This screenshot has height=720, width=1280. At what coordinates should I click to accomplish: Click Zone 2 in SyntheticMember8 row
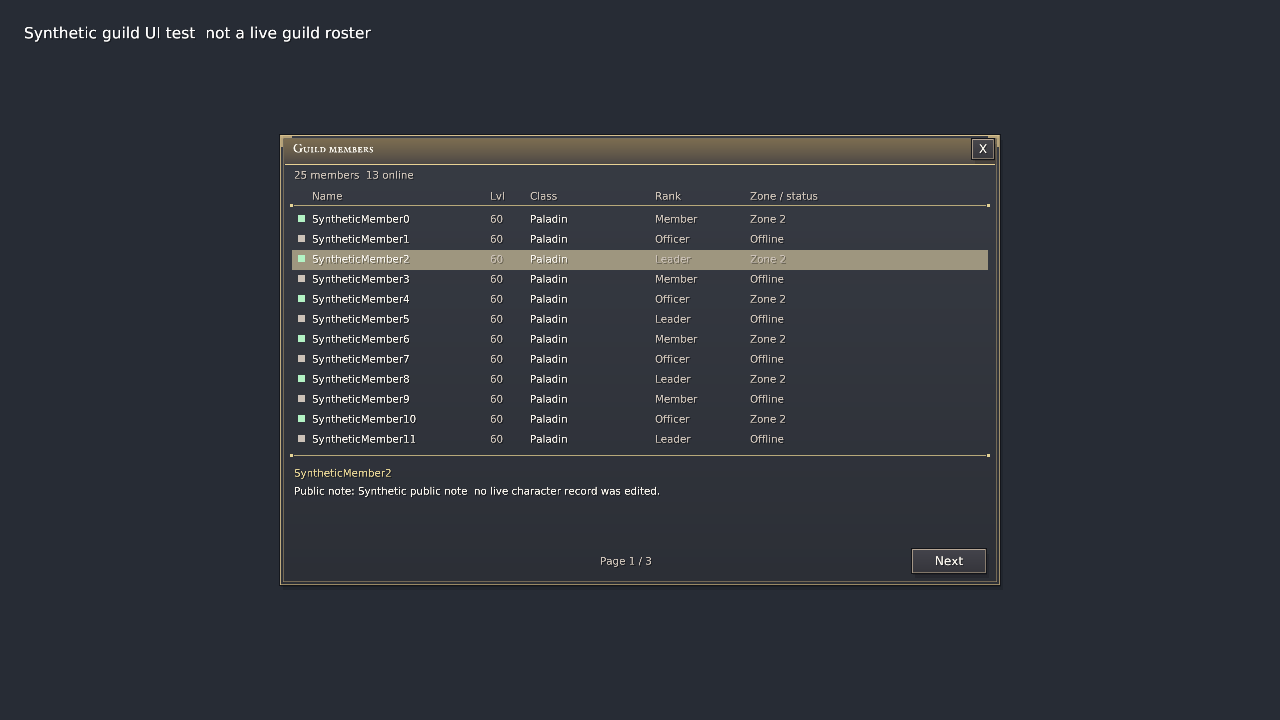pyautogui.click(x=768, y=379)
